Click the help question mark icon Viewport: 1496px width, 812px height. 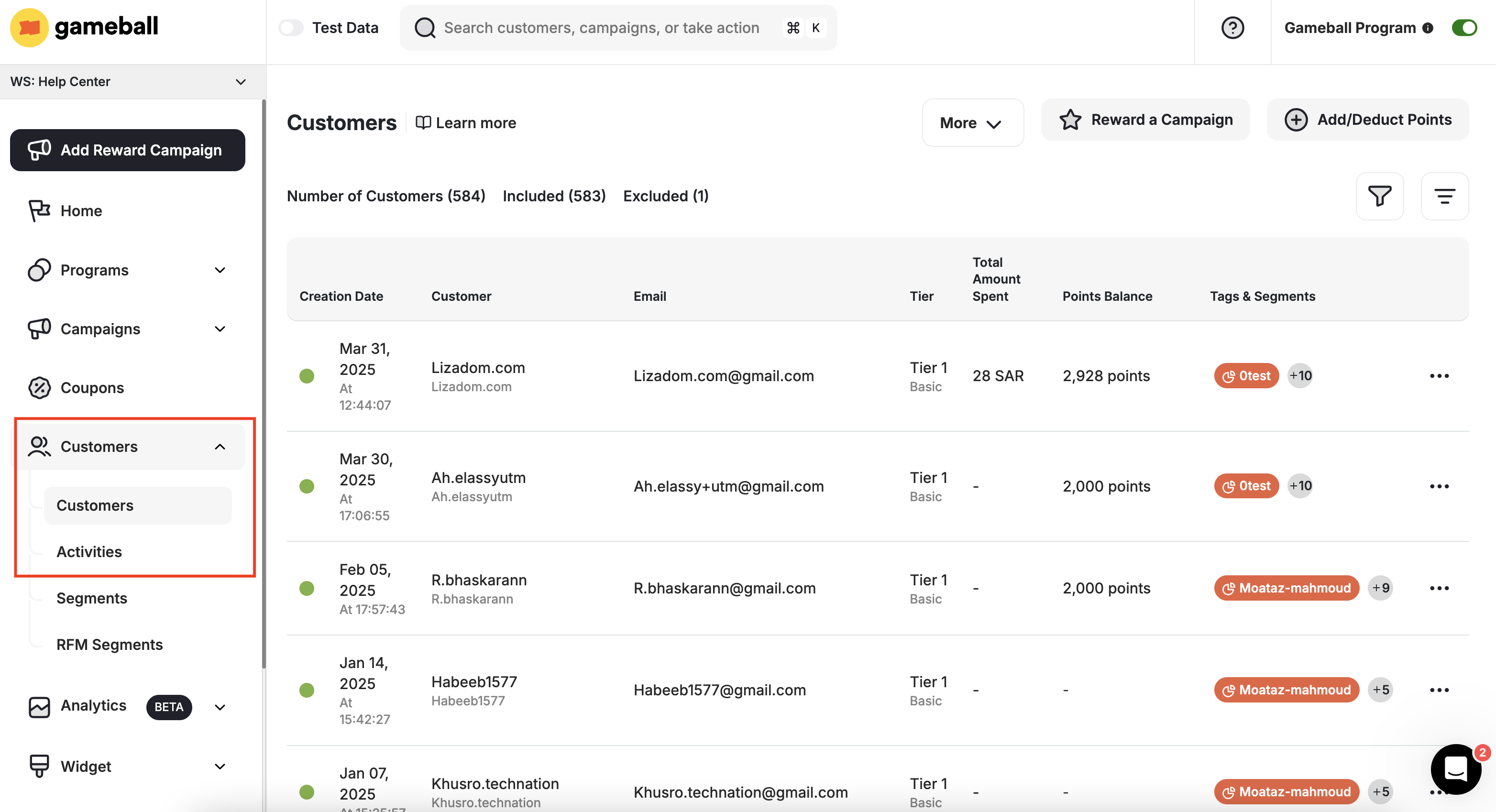tap(1232, 27)
